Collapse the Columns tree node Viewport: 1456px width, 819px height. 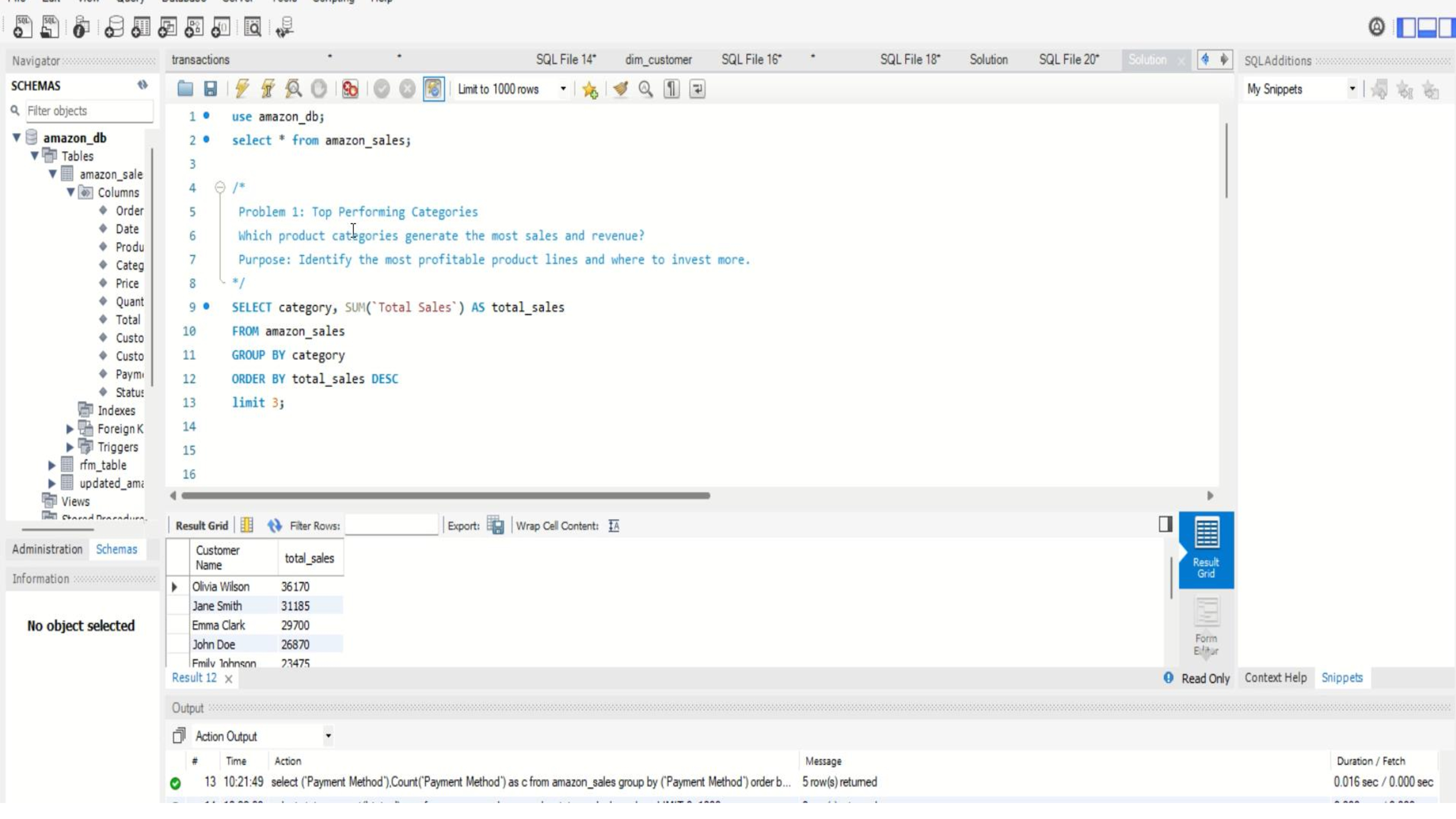click(x=71, y=192)
